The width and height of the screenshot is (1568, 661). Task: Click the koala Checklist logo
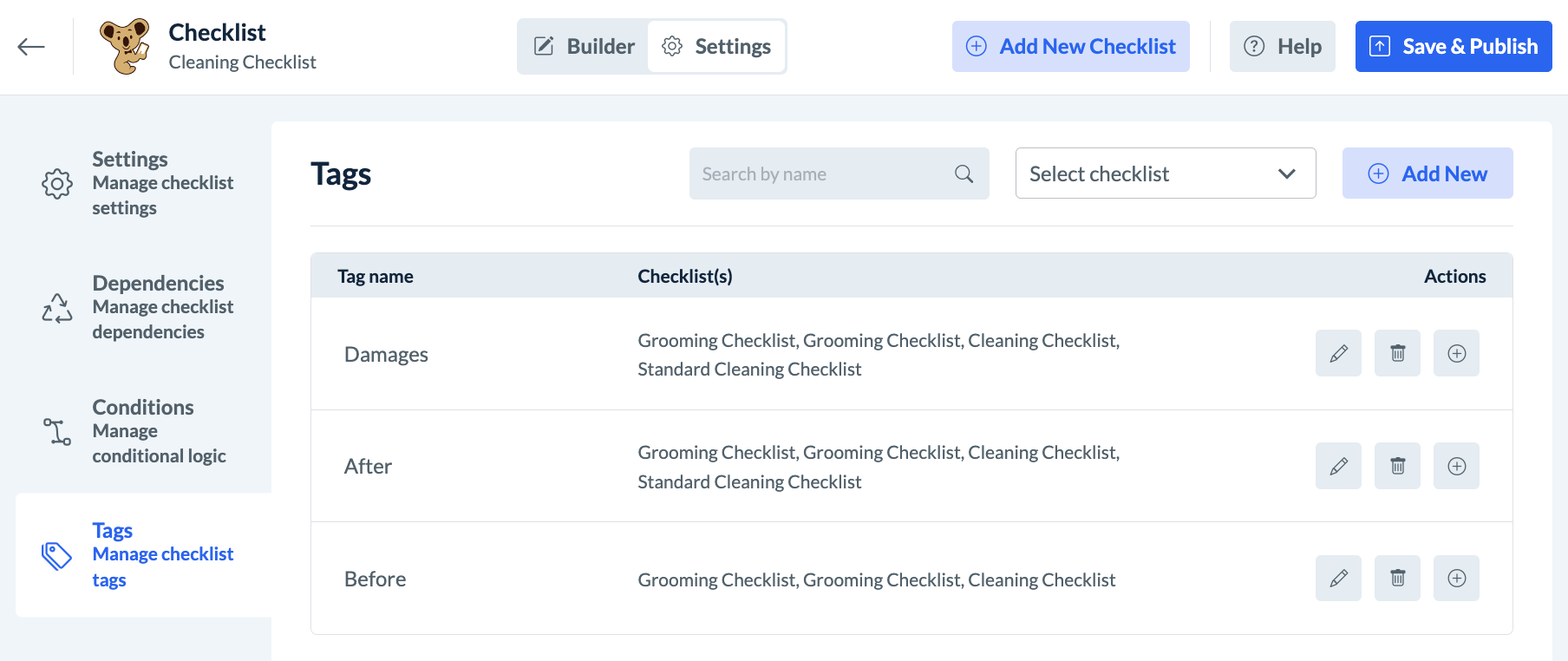click(125, 47)
